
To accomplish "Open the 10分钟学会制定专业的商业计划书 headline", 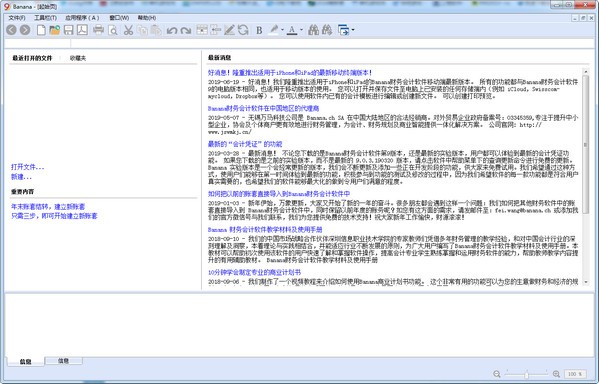I will pyautogui.click(x=254, y=272).
